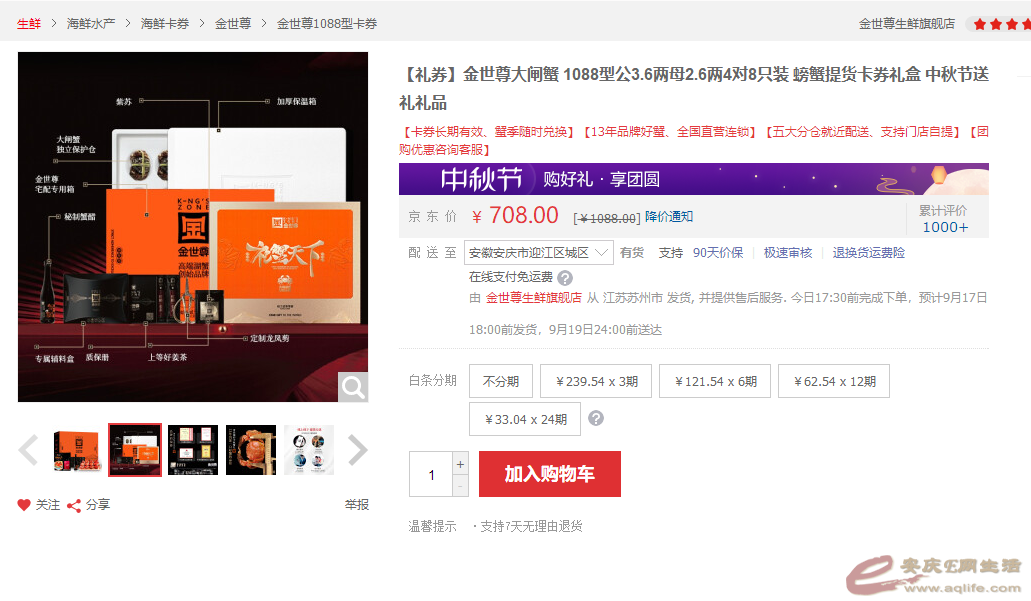The width and height of the screenshot is (1031, 601).
Task: Click the help icon beside 在线支付免运费
Action: 565,278
